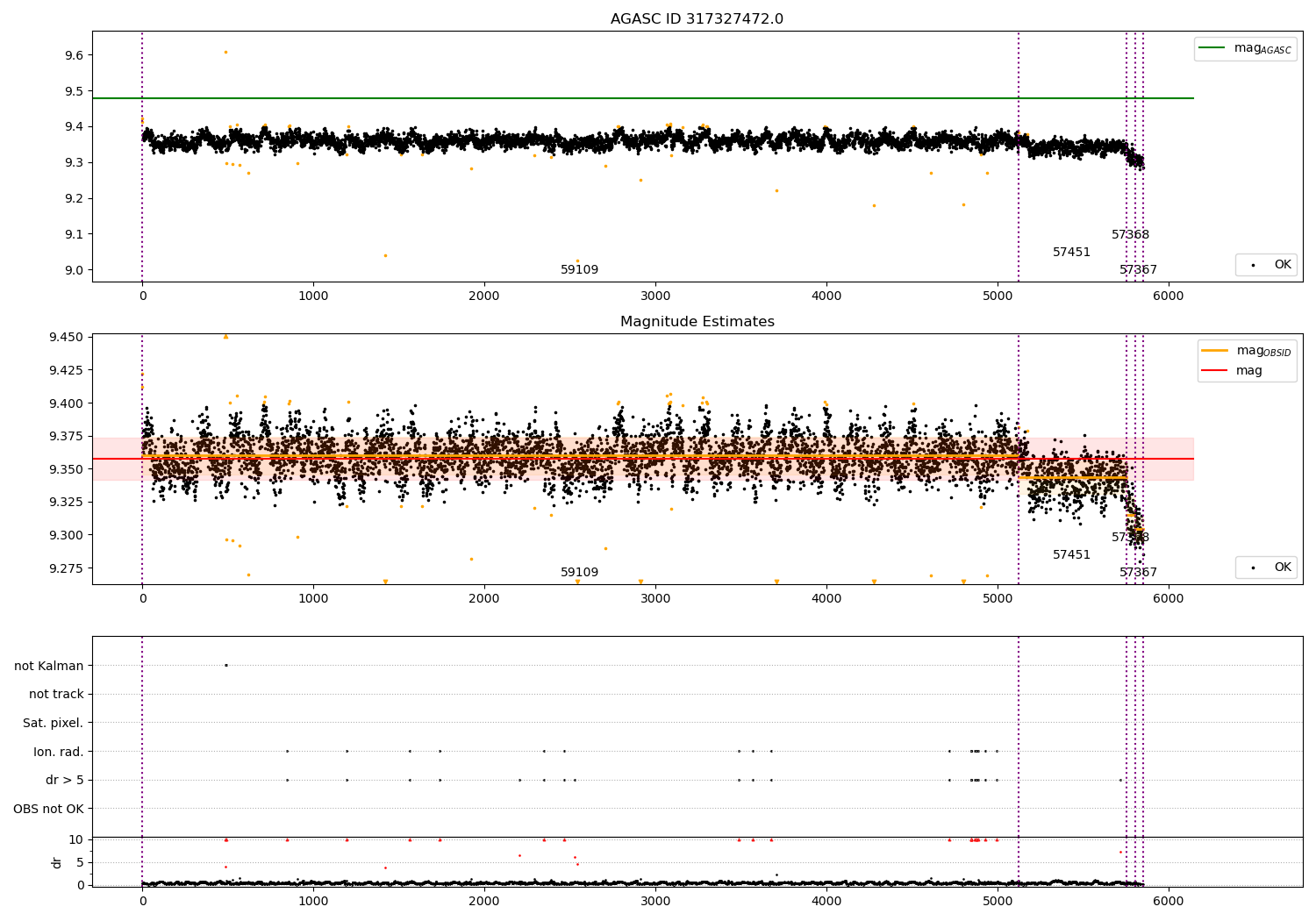1316x921 pixels.
Task: Select the mag OBSID legend label
Action: click(x=1263, y=351)
